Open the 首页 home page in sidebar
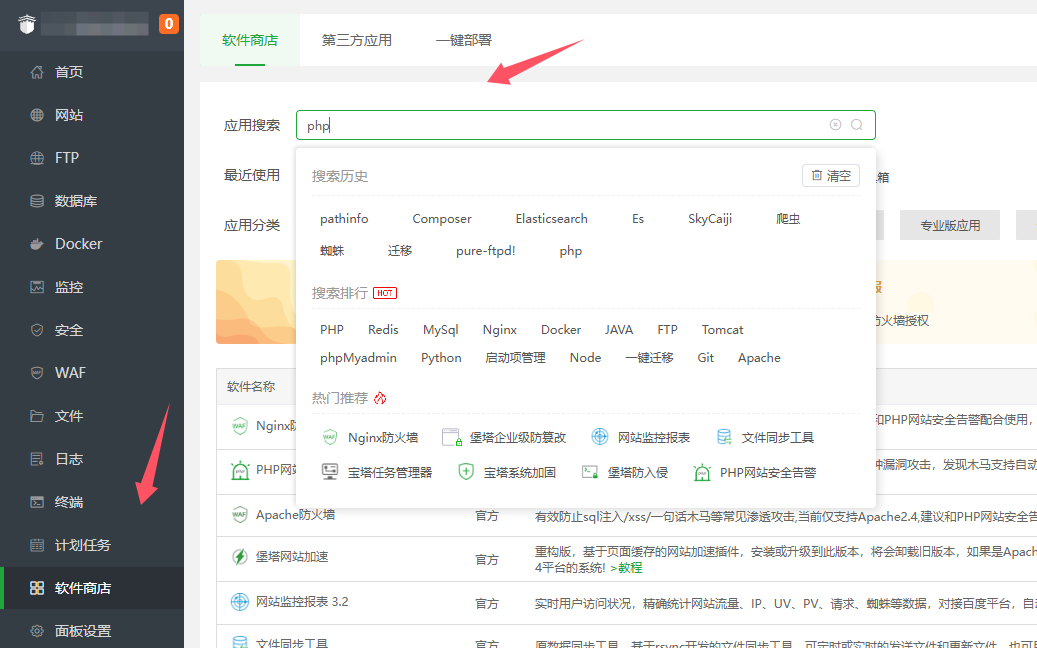 coord(69,72)
